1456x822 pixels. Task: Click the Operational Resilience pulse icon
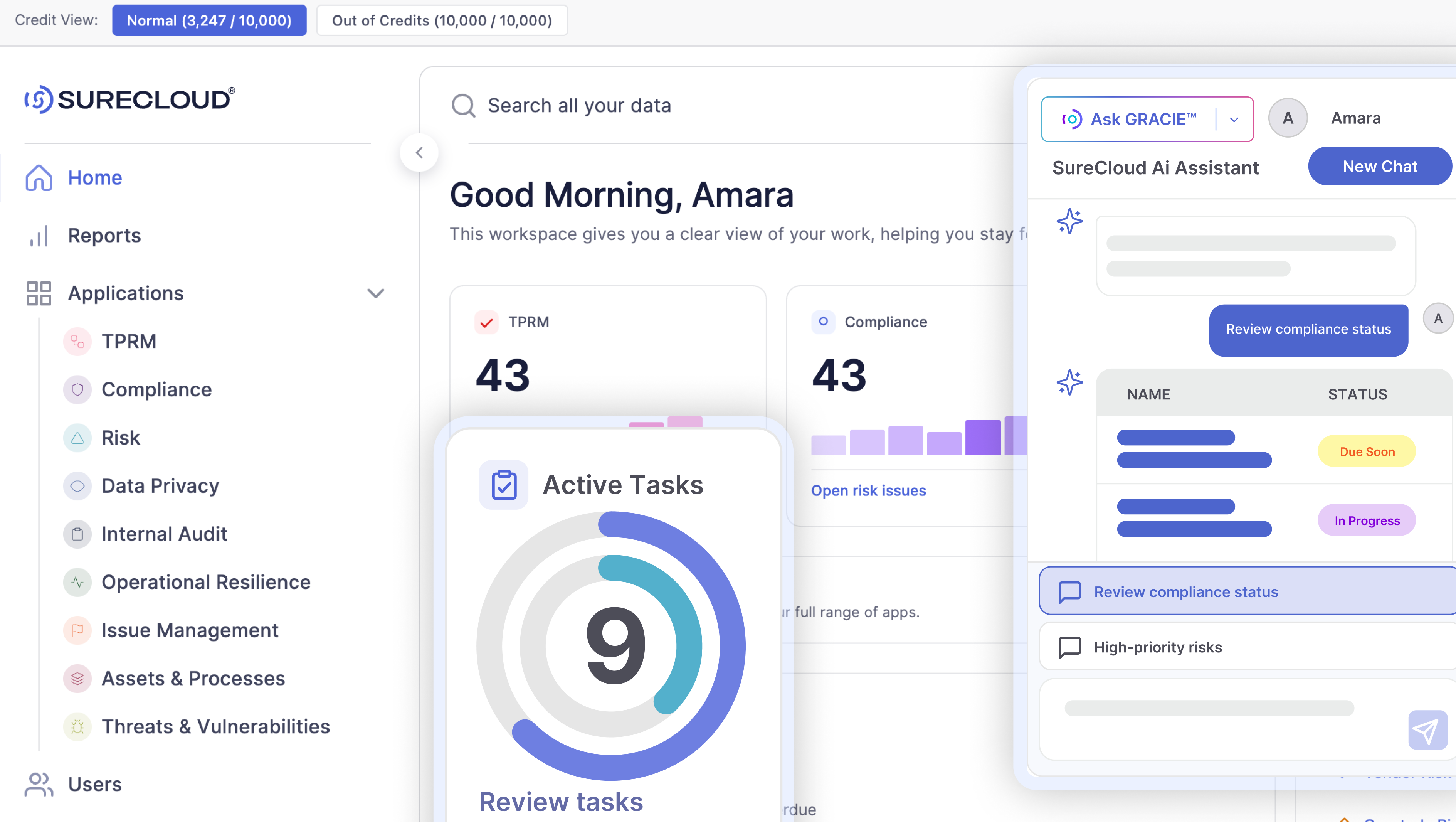pyautogui.click(x=77, y=582)
